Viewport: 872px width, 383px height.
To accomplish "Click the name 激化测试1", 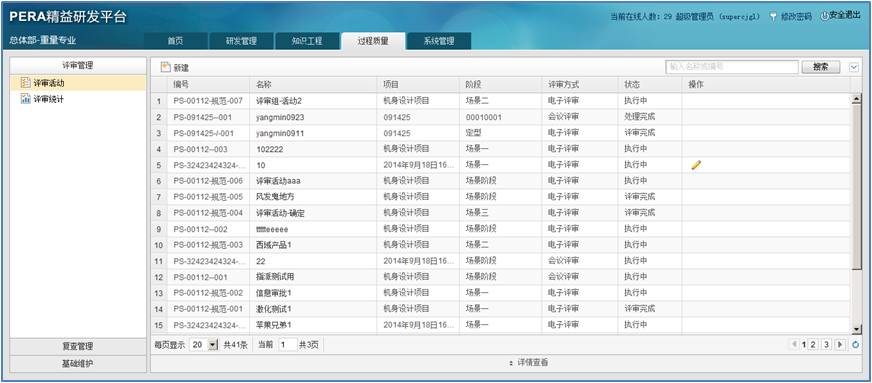I will point(274,309).
